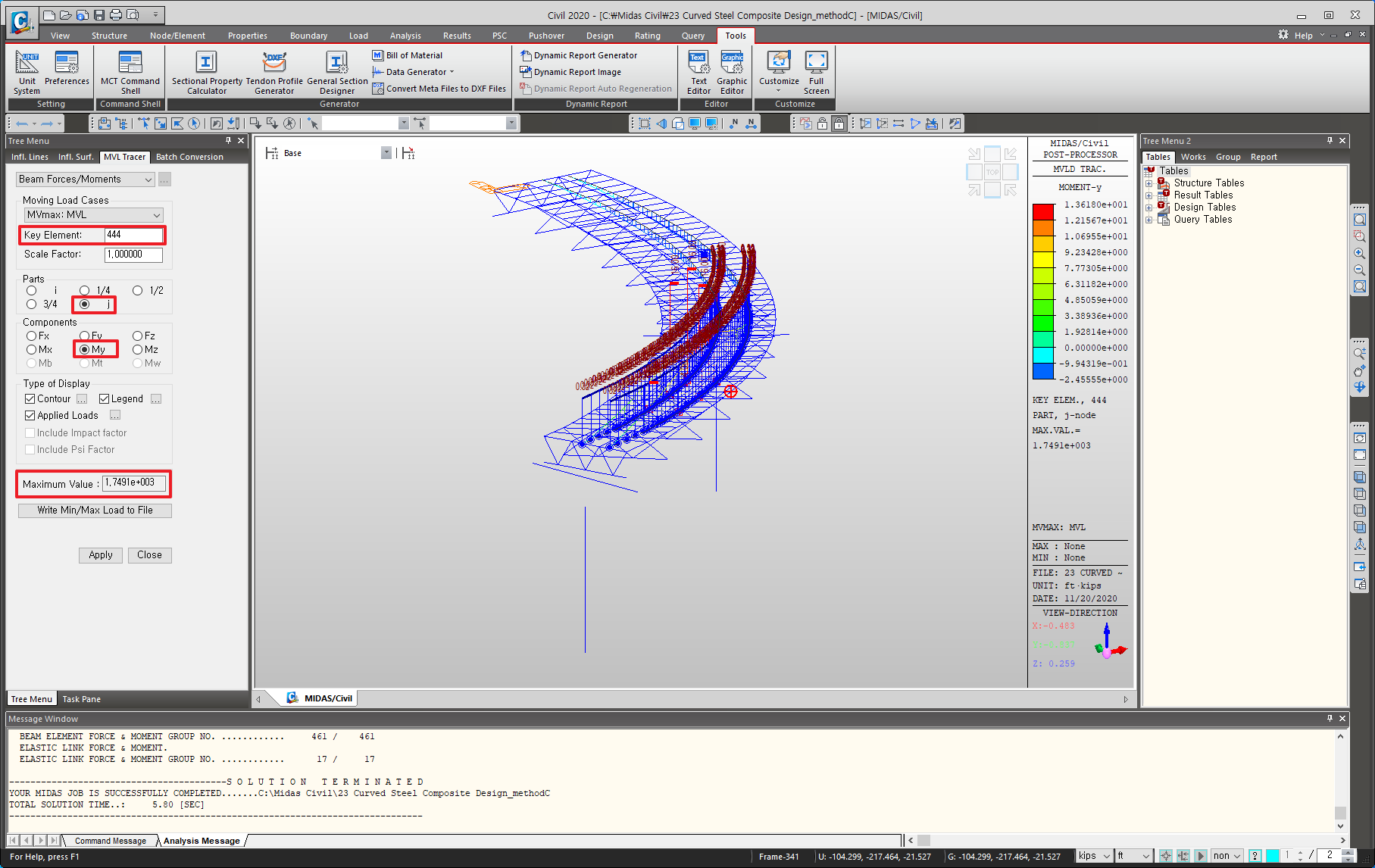Select the Fx component

pyautogui.click(x=31, y=336)
